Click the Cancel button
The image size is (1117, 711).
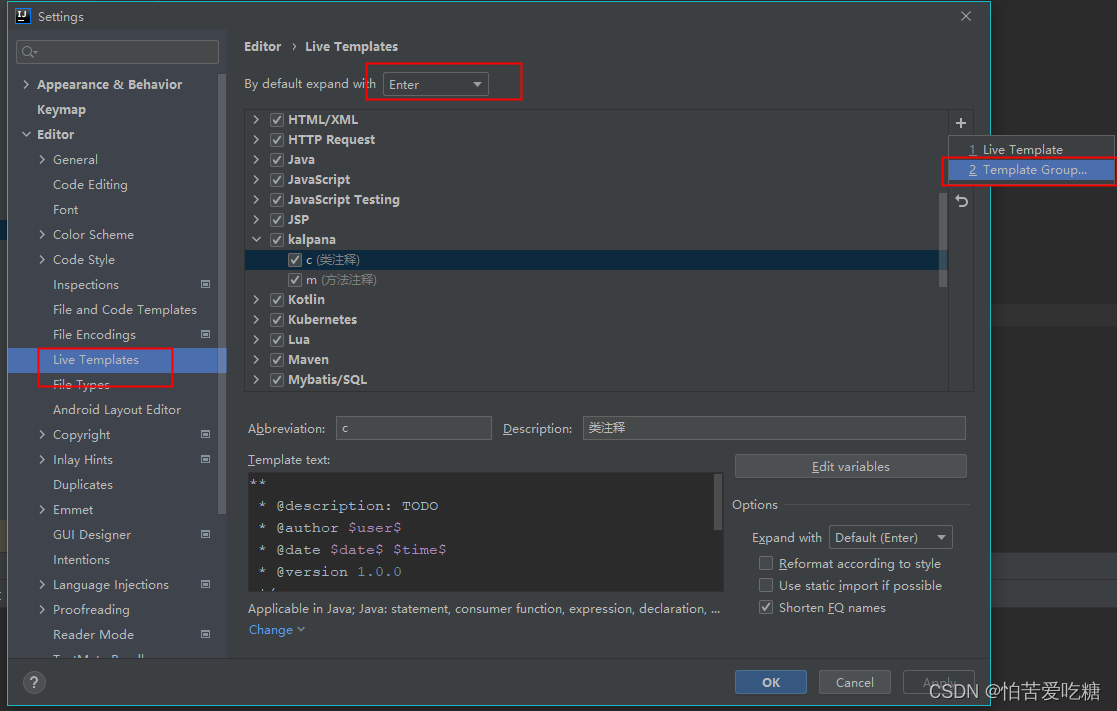pos(855,683)
